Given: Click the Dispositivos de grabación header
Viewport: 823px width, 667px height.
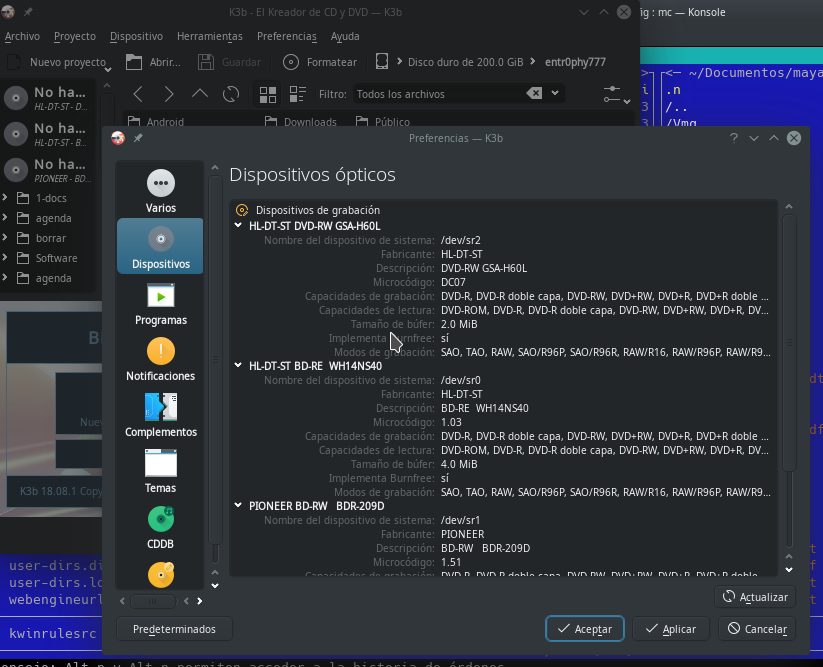Looking at the screenshot, I should 318,210.
